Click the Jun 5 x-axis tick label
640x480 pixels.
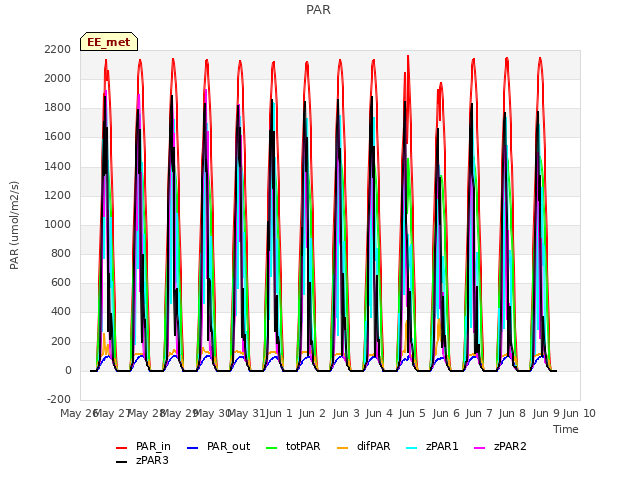[x=412, y=413]
